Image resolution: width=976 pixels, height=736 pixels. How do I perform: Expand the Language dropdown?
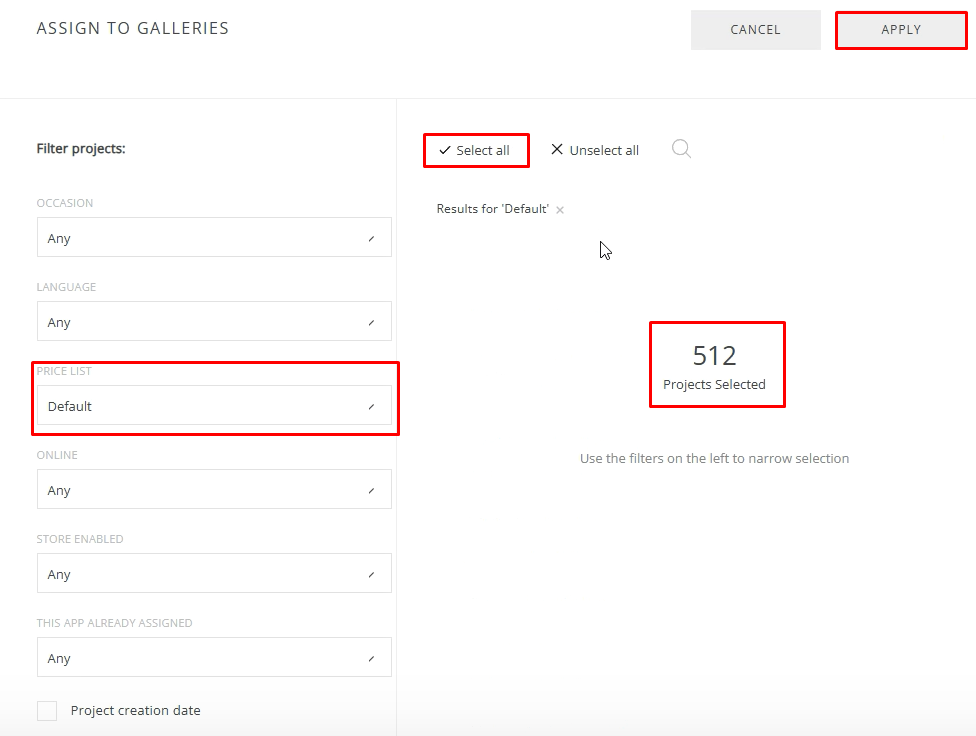(x=213, y=322)
